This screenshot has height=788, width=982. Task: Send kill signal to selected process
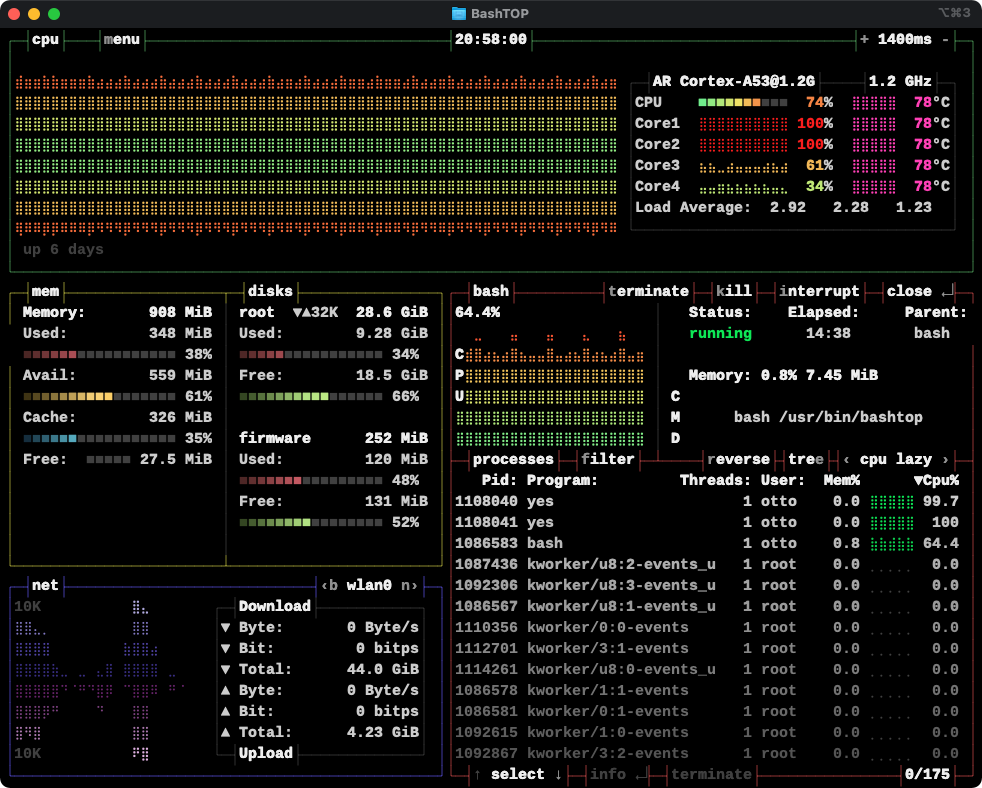click(733, 291)
